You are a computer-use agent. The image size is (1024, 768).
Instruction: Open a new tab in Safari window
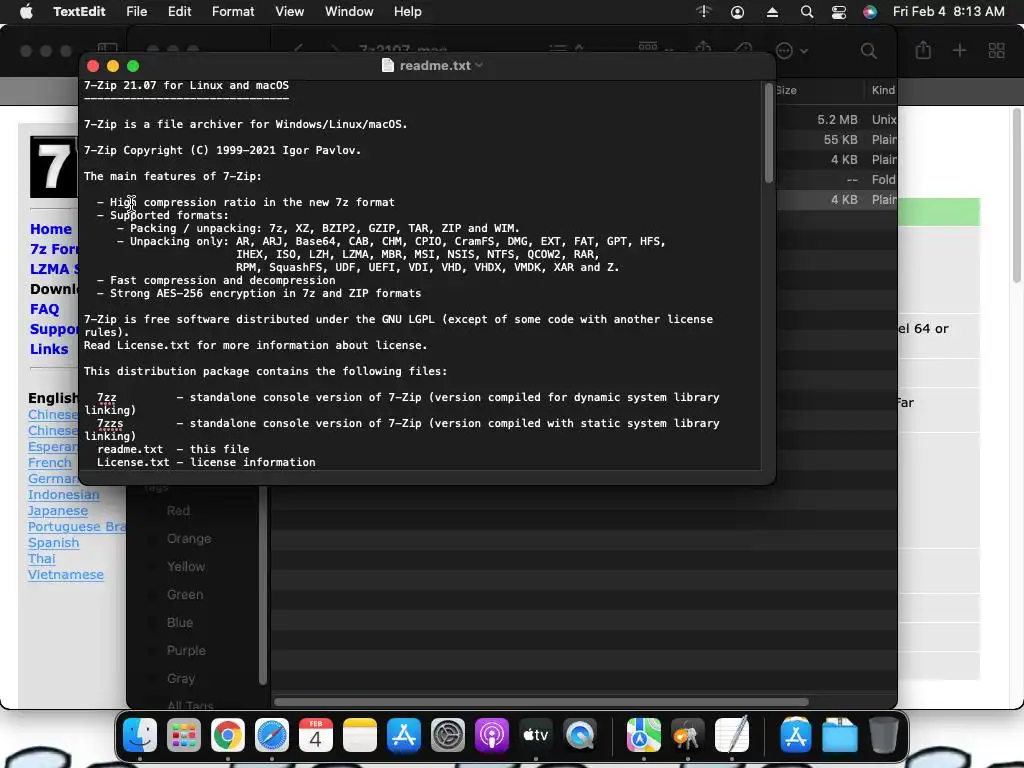pyautogui.click(x=959, y=50)
